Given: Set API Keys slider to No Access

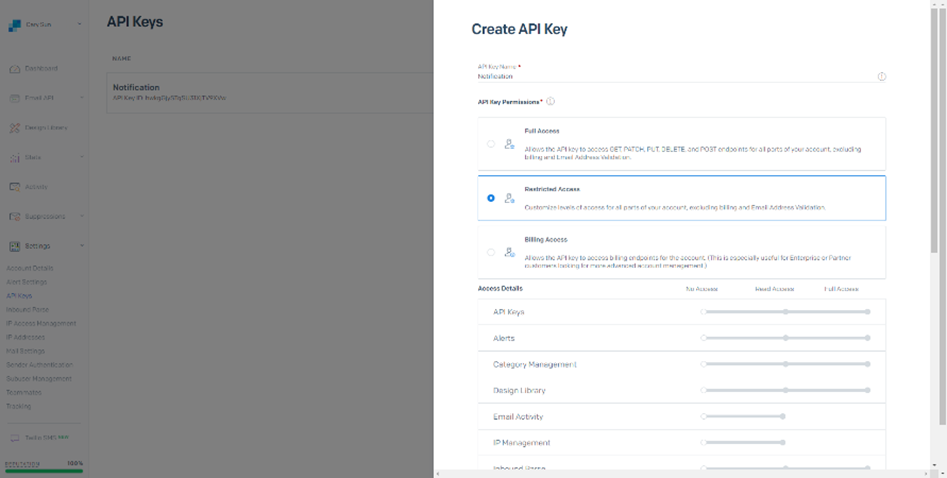Looking at the screenshot, I should [704, 312].
